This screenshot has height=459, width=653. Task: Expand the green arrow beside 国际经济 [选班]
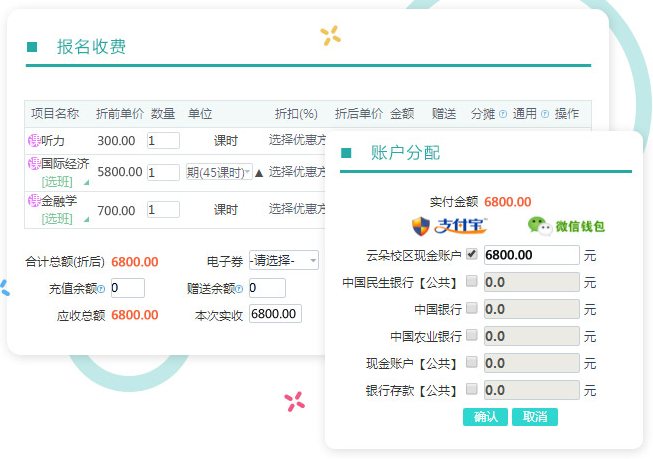[86, 182]
